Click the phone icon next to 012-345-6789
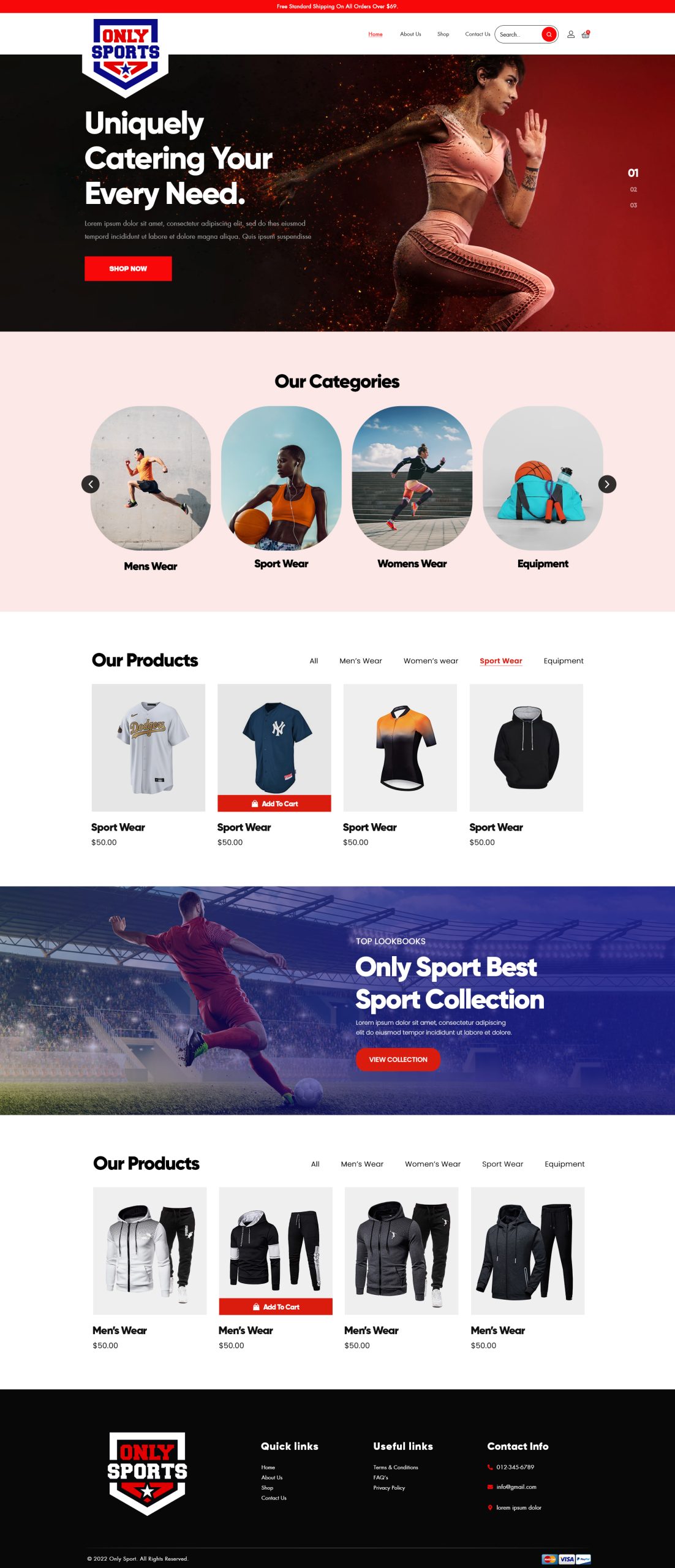675x1568 pixels. 490,1467
